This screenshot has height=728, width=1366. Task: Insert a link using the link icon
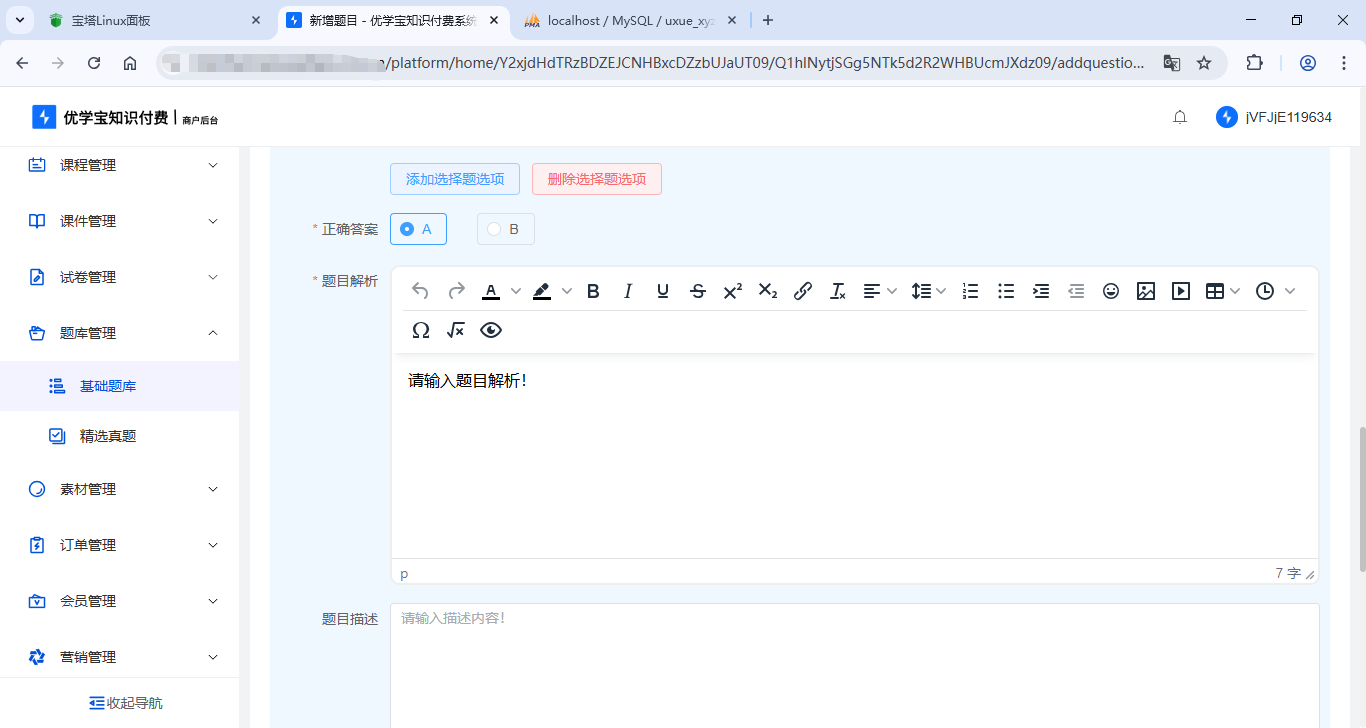click(x=802, y=291)
